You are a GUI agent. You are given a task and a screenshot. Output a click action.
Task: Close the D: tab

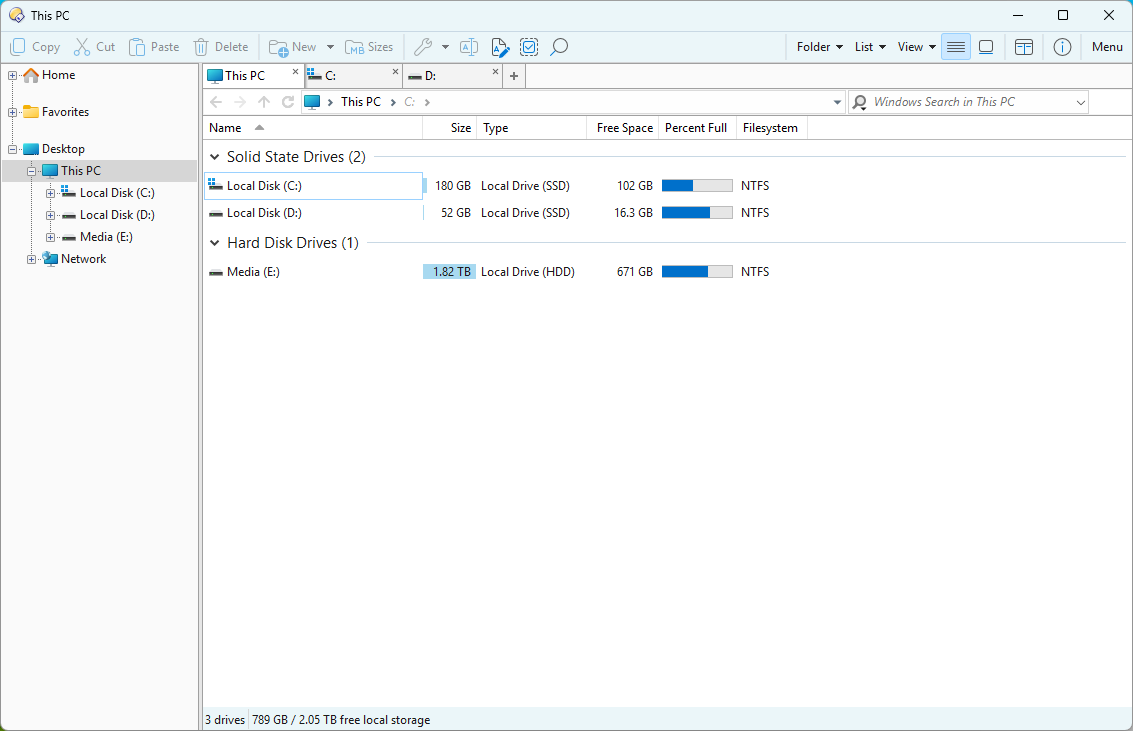(x=495, y=72)
